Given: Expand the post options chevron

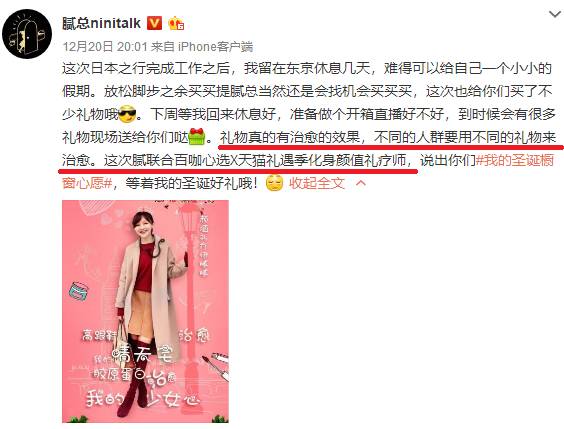Looking at the screenshot, I should point(555,14).
